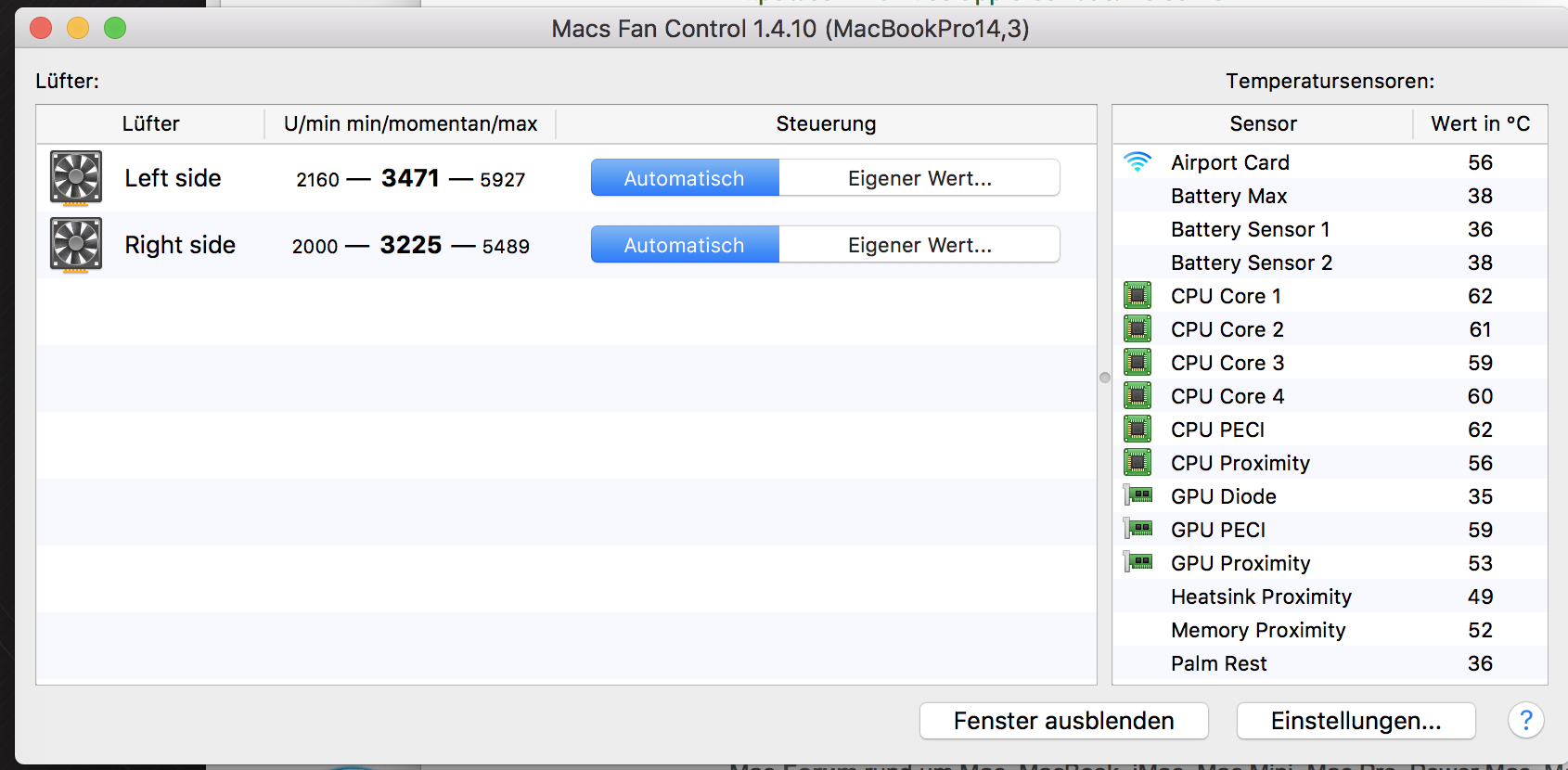This screenshot has width=1568, height=770.
Task: Click the Right side fan icon
Action: click(x=76, y=245)
